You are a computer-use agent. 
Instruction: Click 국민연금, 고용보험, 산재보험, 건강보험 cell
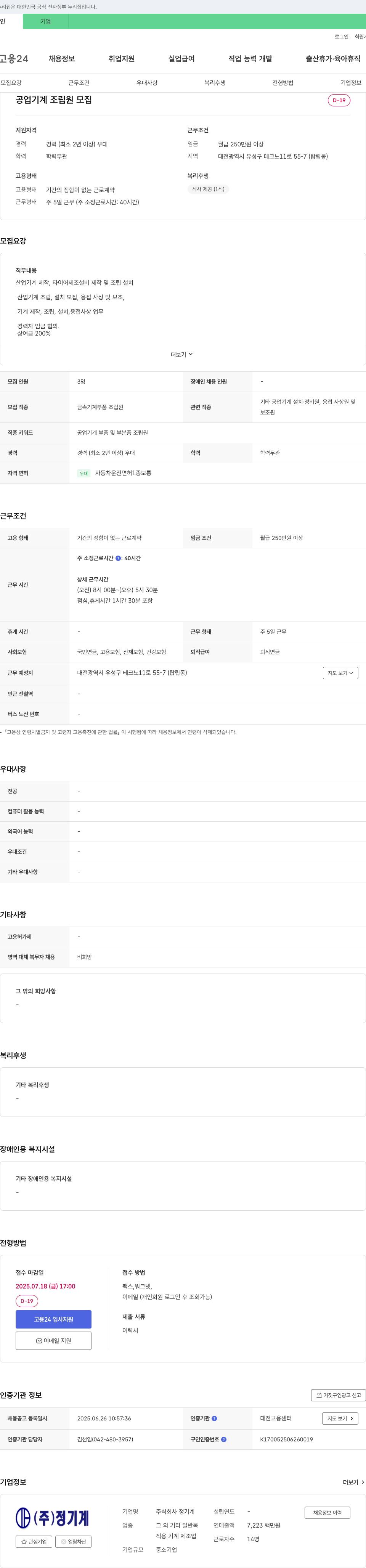coord(121,652)
